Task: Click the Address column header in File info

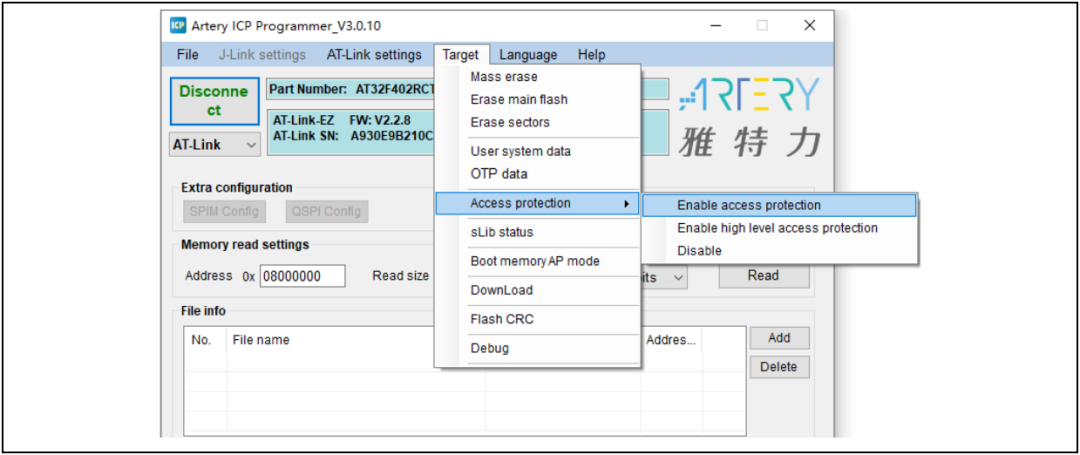Action: click(x=672, y=339)
